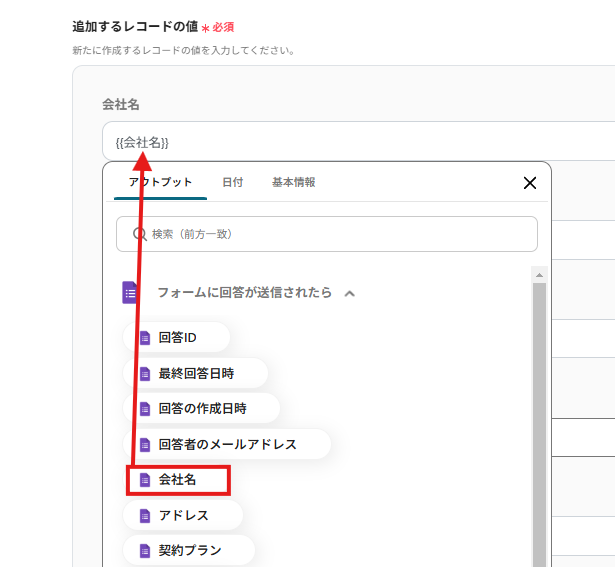The height and width of the screenshot is (567, 615).
Task: Click the Google Forms icon by section header
Action: click(130, 293)
